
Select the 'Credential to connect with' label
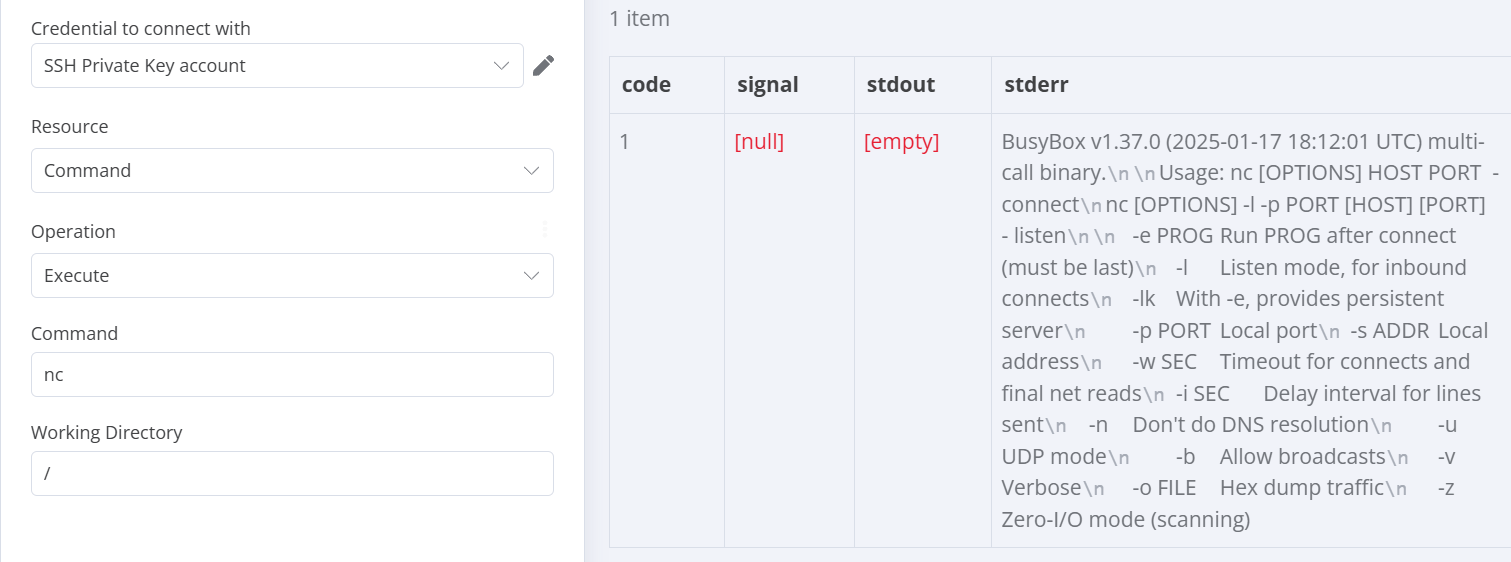pos(141,29)
